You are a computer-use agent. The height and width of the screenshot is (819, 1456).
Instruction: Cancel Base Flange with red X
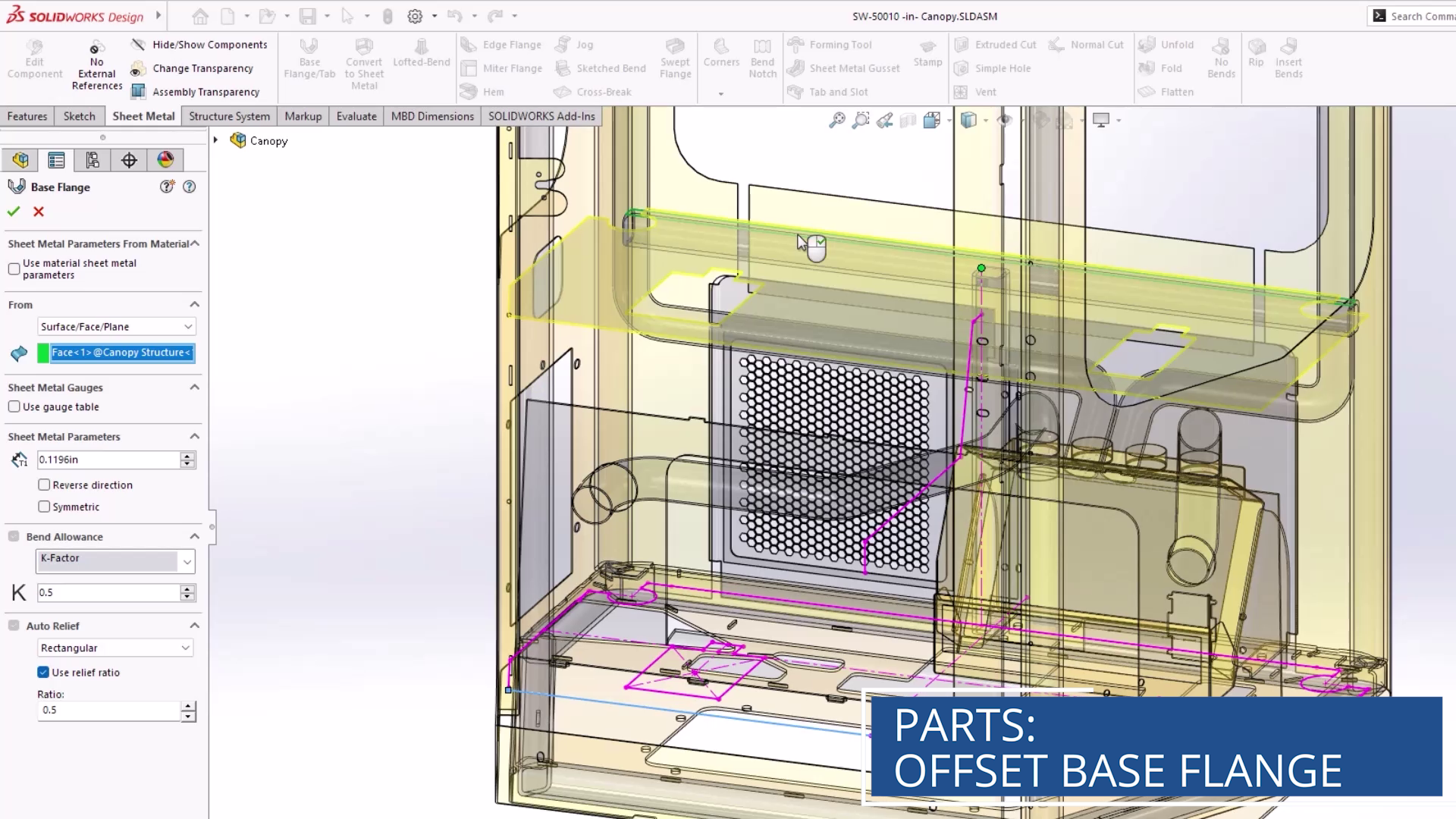coord(39,212)
